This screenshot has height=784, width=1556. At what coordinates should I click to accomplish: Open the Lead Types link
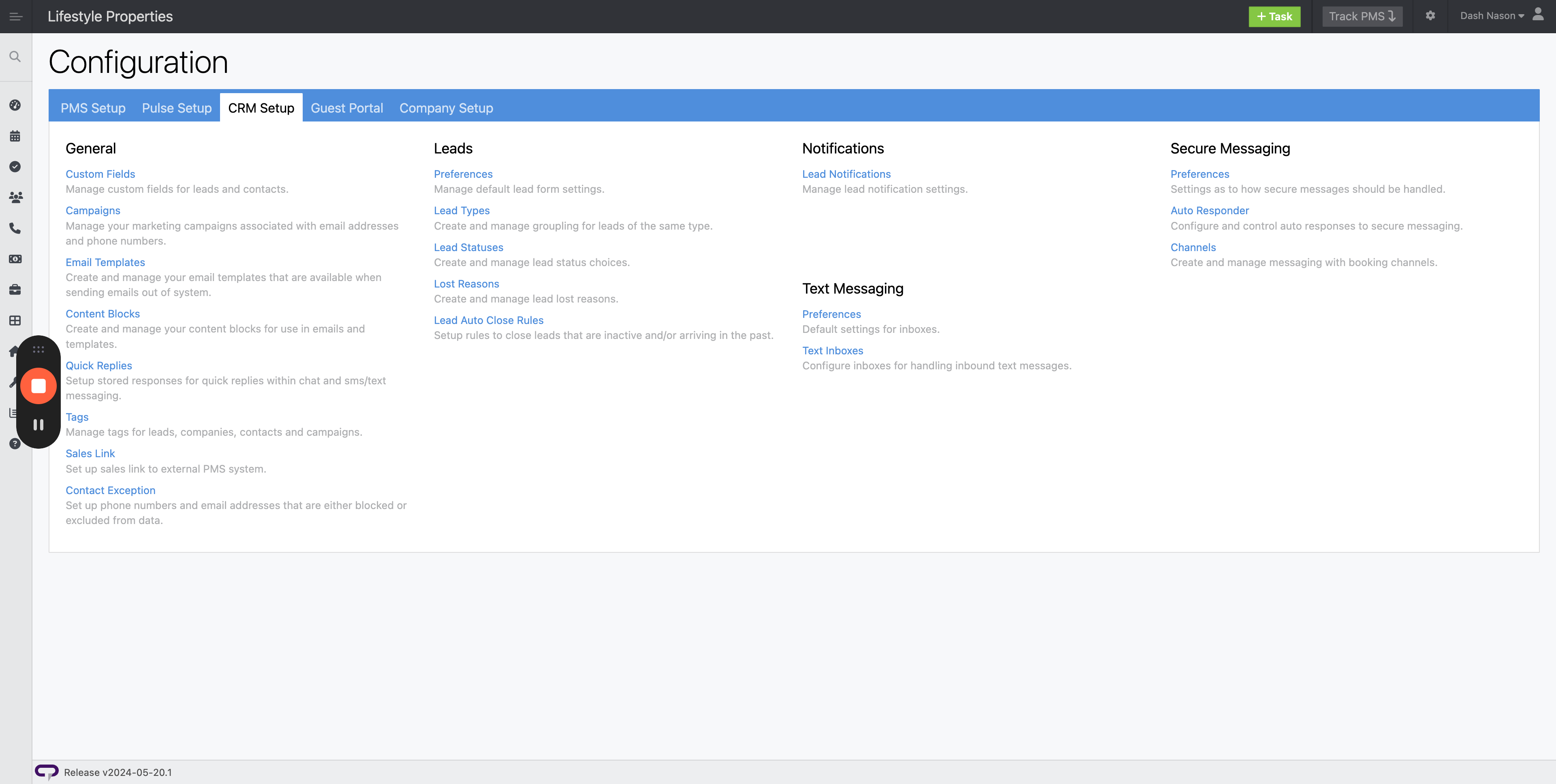point(462,211)
